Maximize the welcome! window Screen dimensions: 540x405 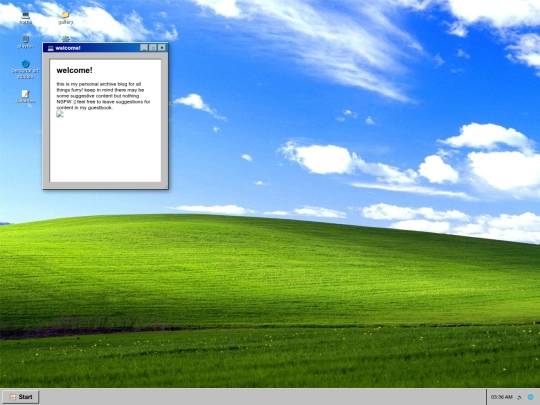pos(153,48)
